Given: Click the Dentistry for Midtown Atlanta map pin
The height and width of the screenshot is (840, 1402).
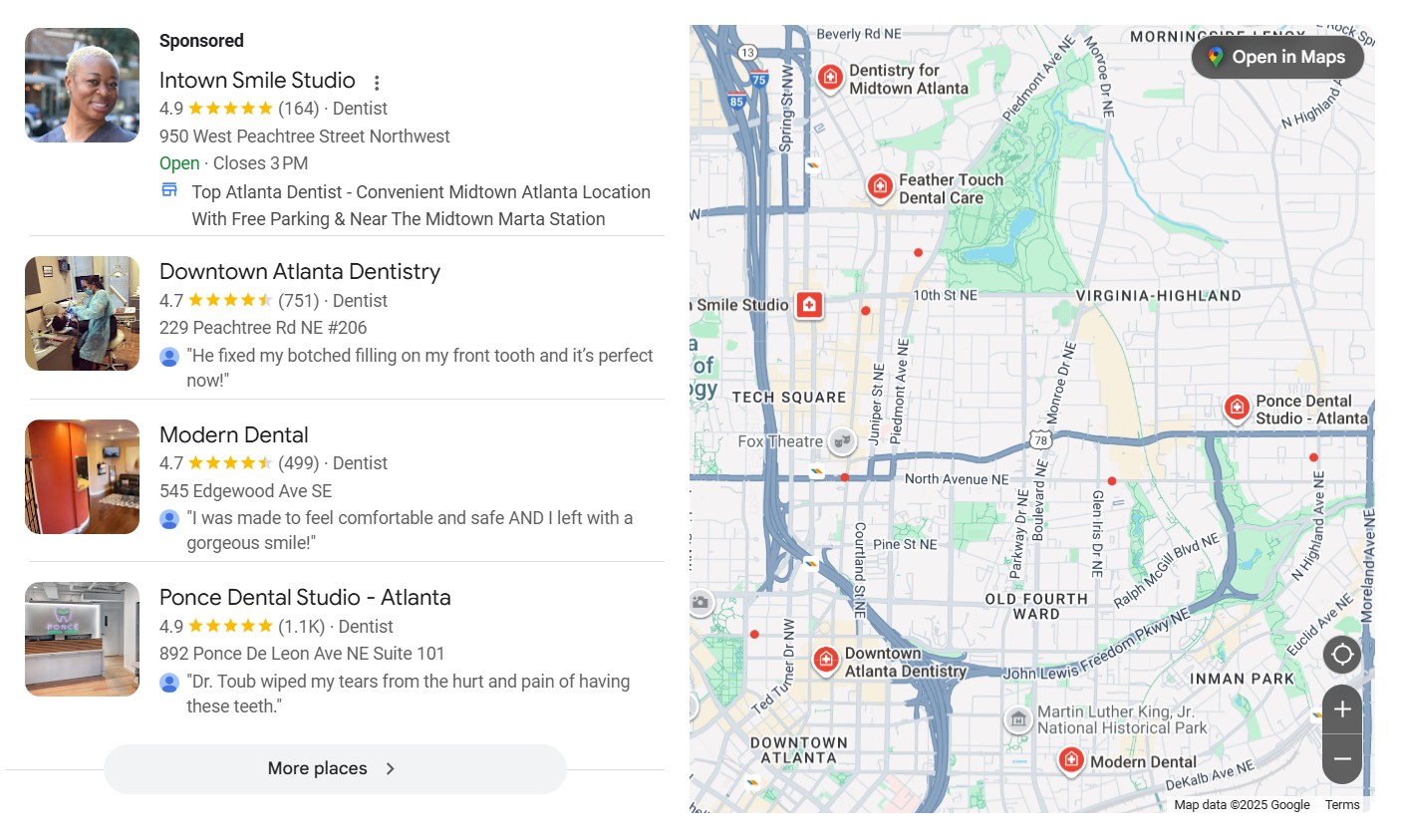Looking at the screenshot, I should (x=830, y=77).
